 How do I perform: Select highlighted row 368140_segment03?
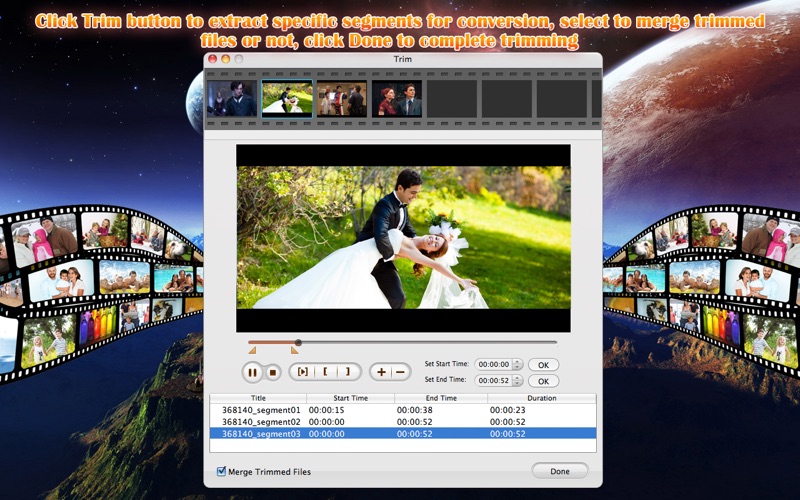403,434
